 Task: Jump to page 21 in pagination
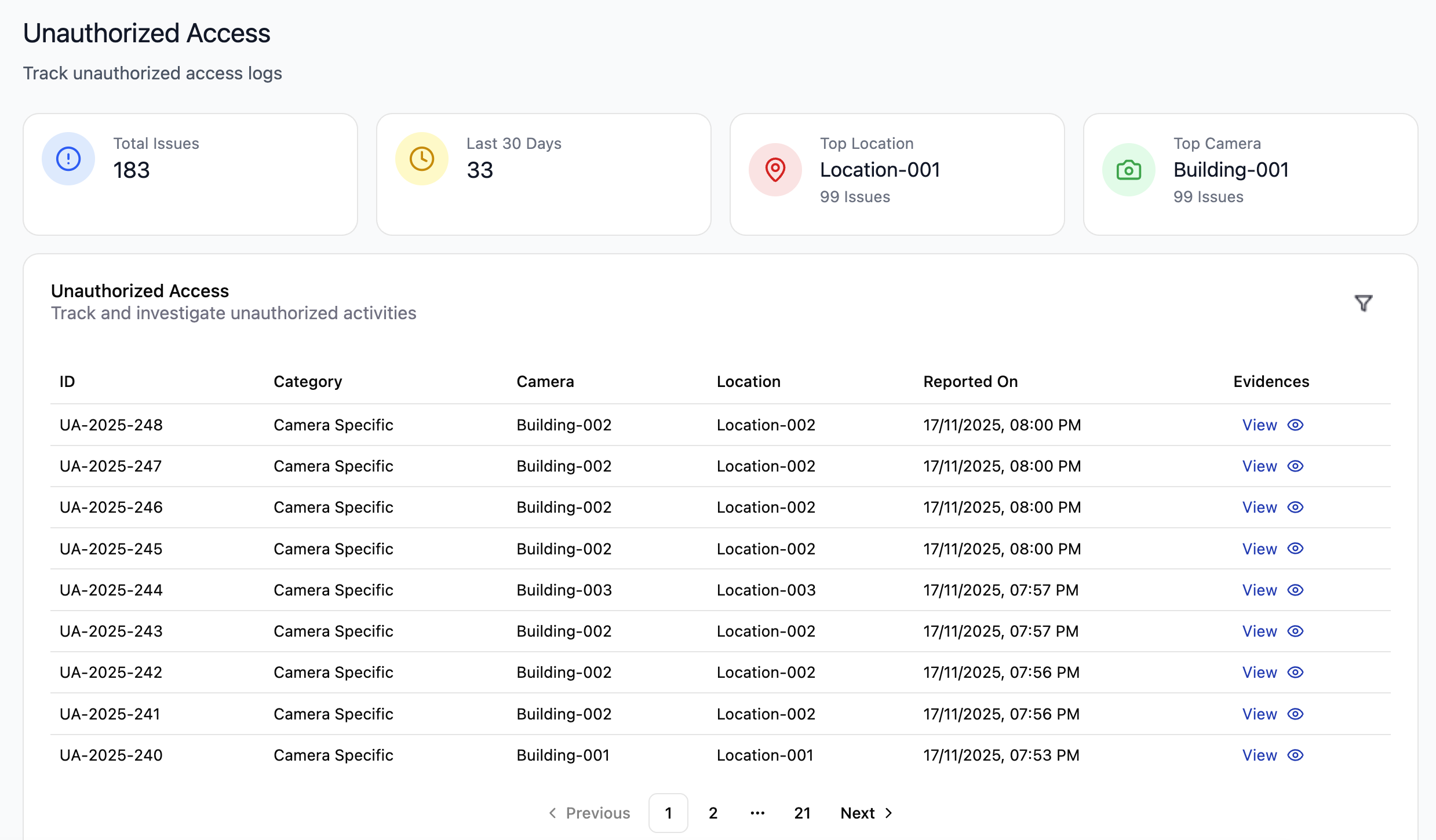(802, 813)
